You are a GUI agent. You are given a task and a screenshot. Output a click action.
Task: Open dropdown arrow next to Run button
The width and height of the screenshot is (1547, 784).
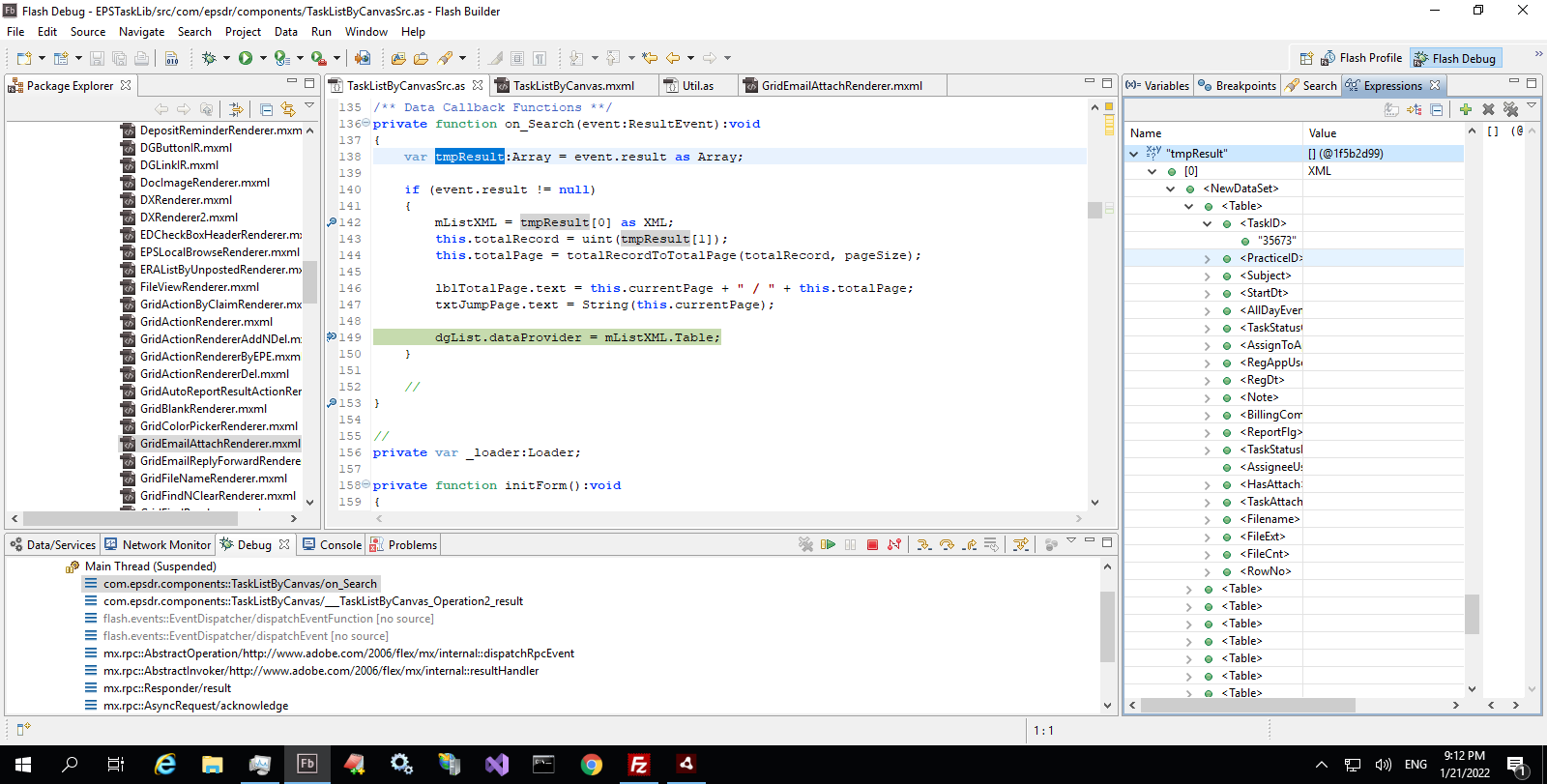[263, 58]
